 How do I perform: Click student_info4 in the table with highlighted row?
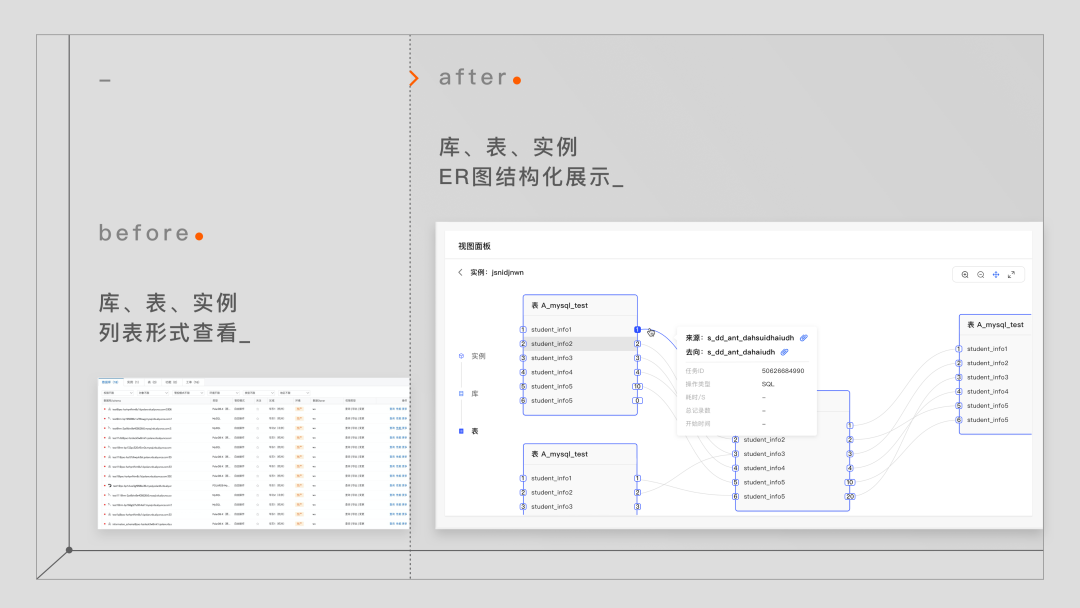tap(551, 373)
